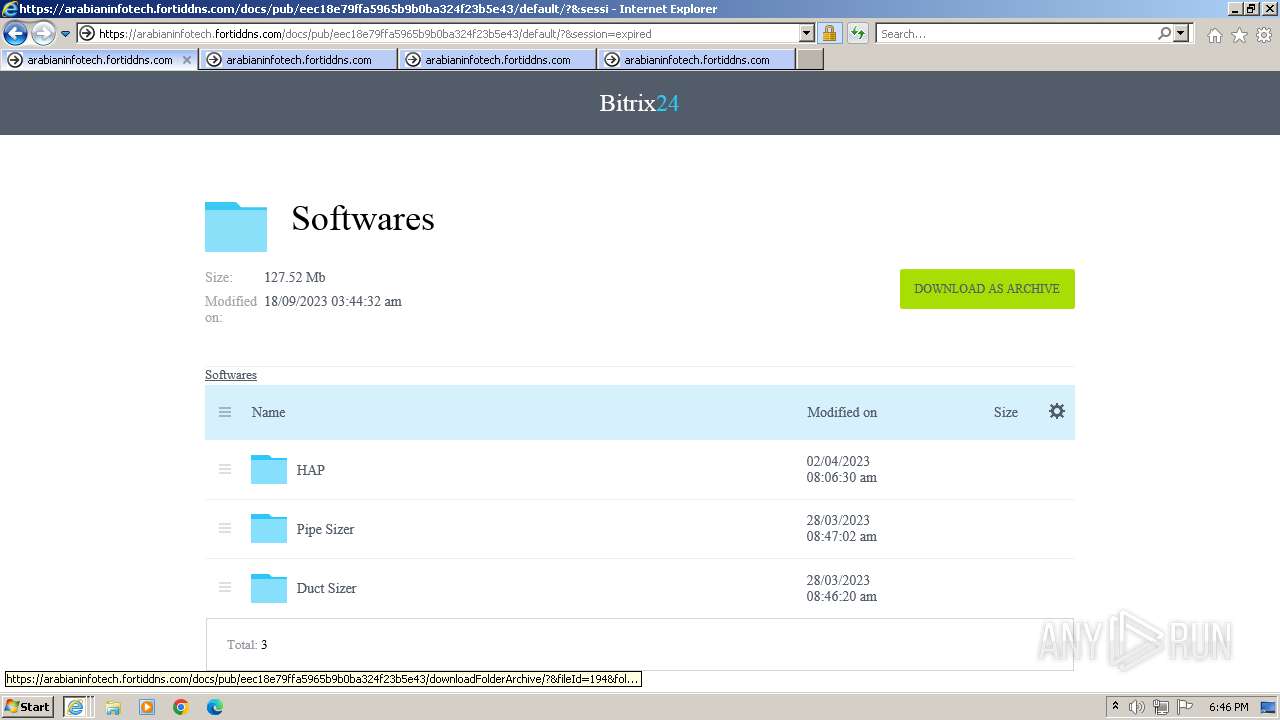Click the taskbar clock 6:46 PM
The width and height of the screenshot is (1280, 720).
1229,707
